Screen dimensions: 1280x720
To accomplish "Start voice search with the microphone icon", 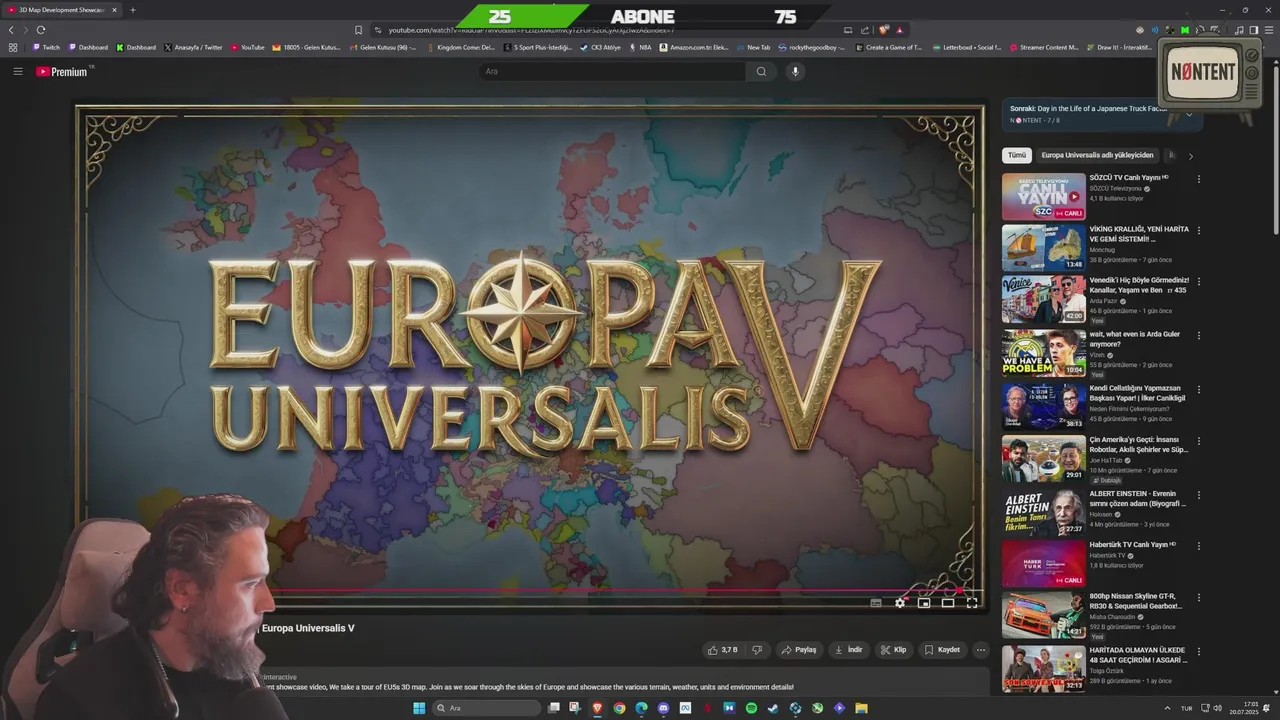I will tap(796, 71).
